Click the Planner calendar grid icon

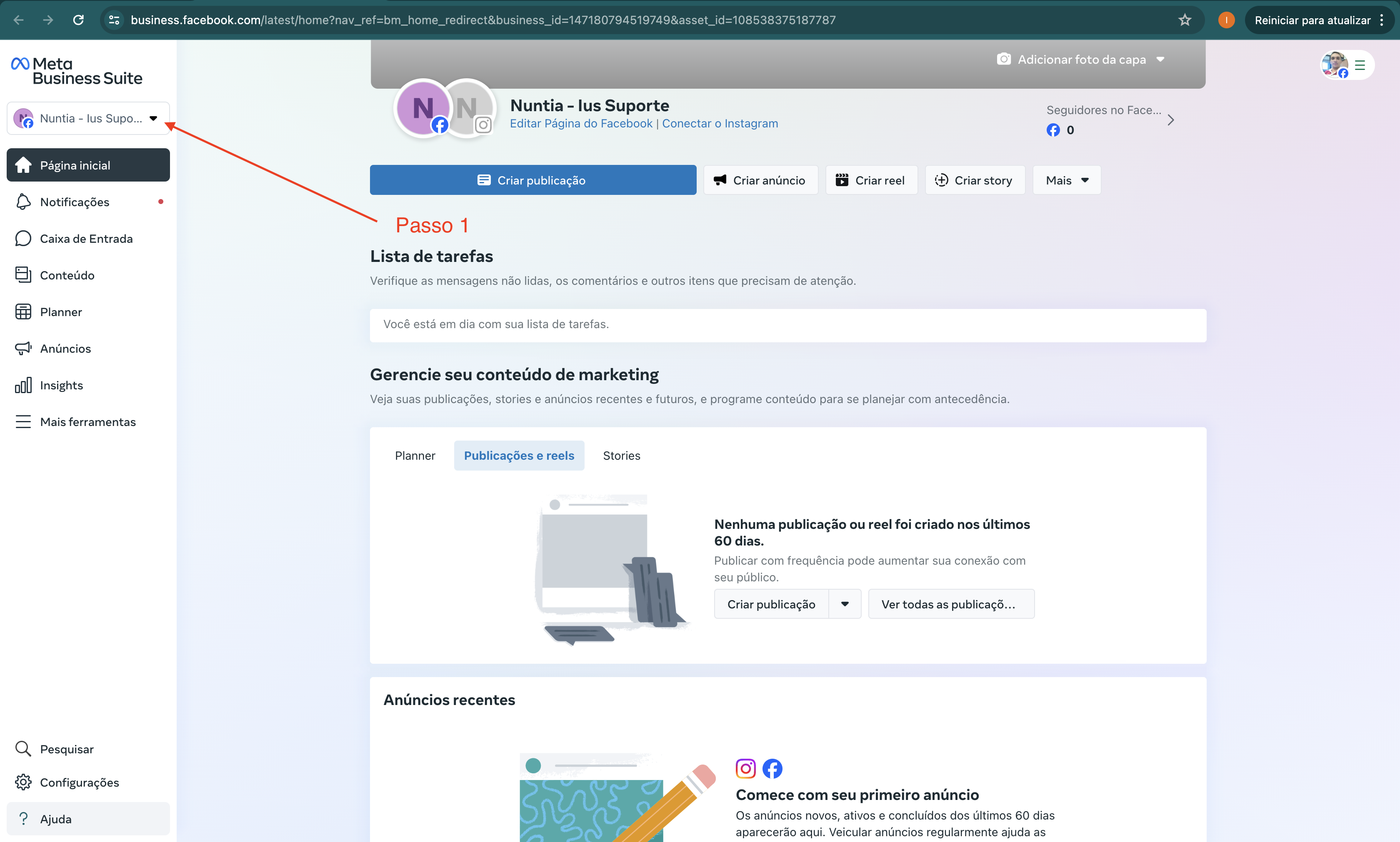click(x=23, y=311)
